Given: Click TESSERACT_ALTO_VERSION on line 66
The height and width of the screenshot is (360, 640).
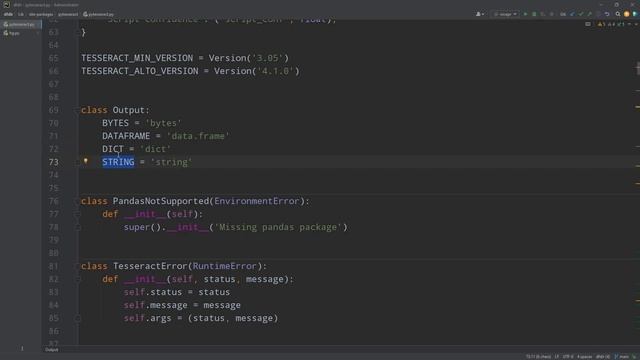Looking at the screenshot, I should [140, 71].
